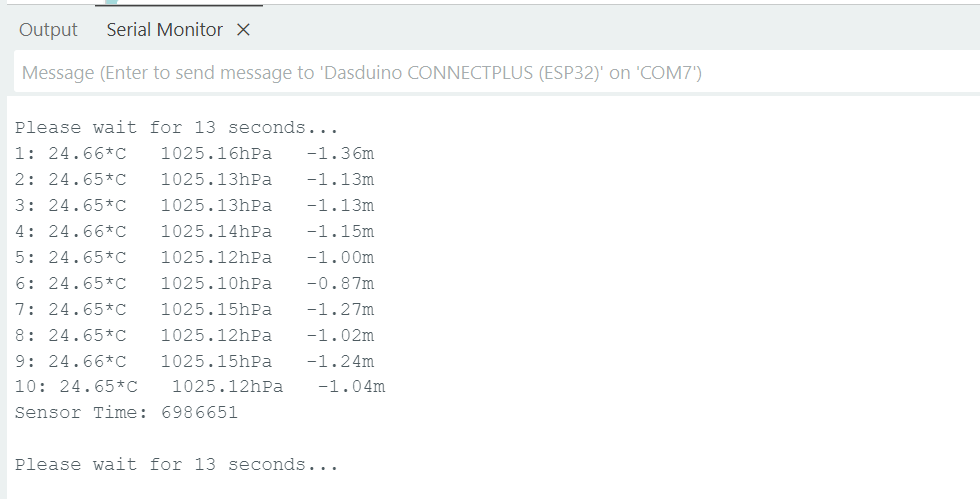Screen dimensions: 980x499
Task: Click the last 'Please wait for 13 seconds' line
Action: tap(177, 465)
